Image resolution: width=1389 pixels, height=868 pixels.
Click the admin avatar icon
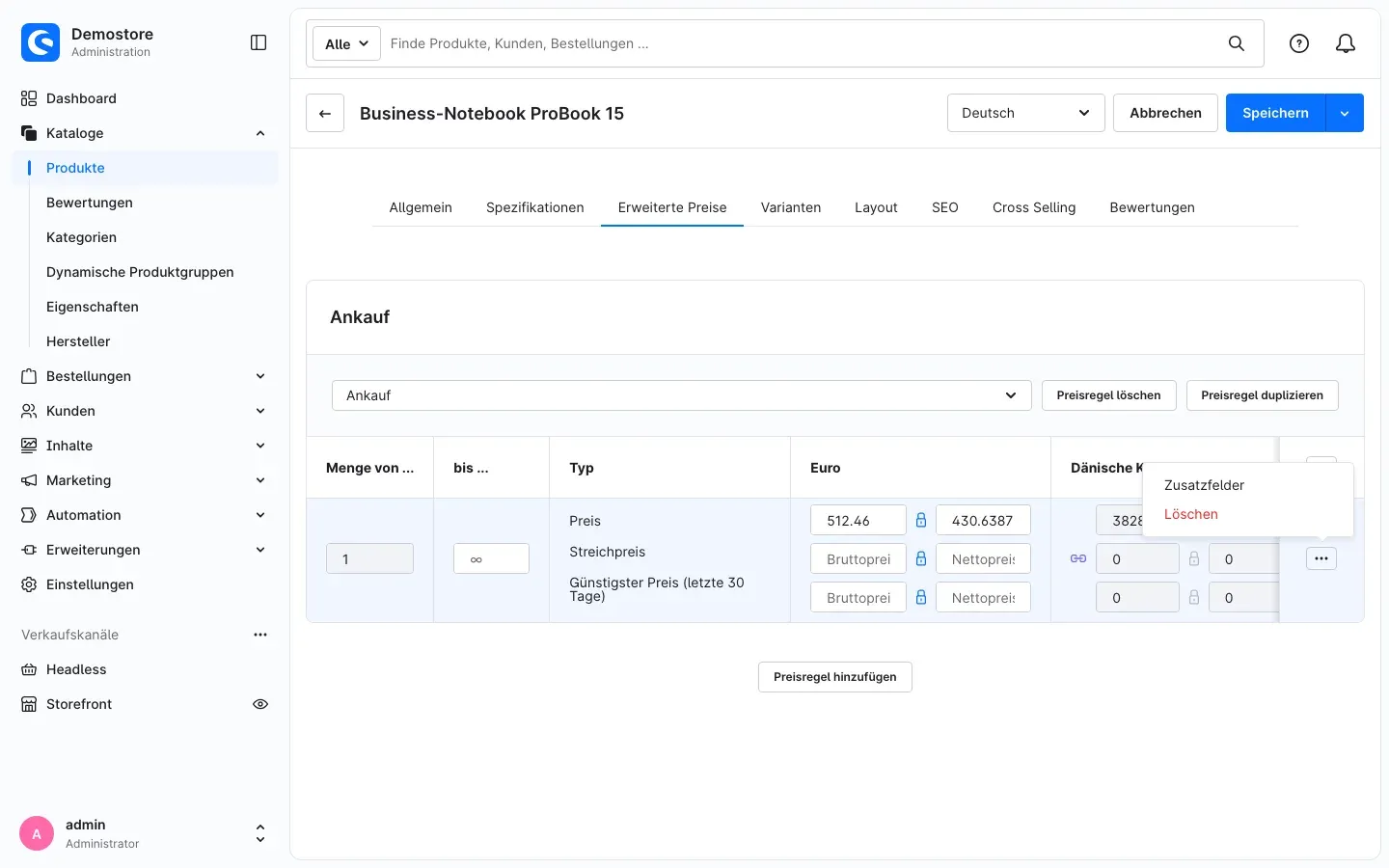37,833
